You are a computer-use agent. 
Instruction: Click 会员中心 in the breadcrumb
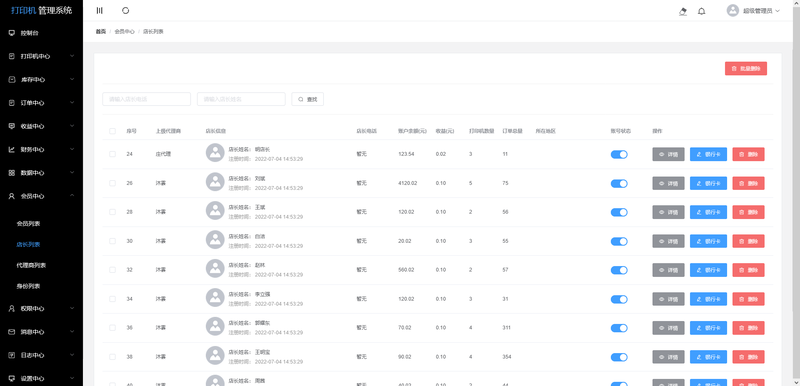click(x=124, y=32)
